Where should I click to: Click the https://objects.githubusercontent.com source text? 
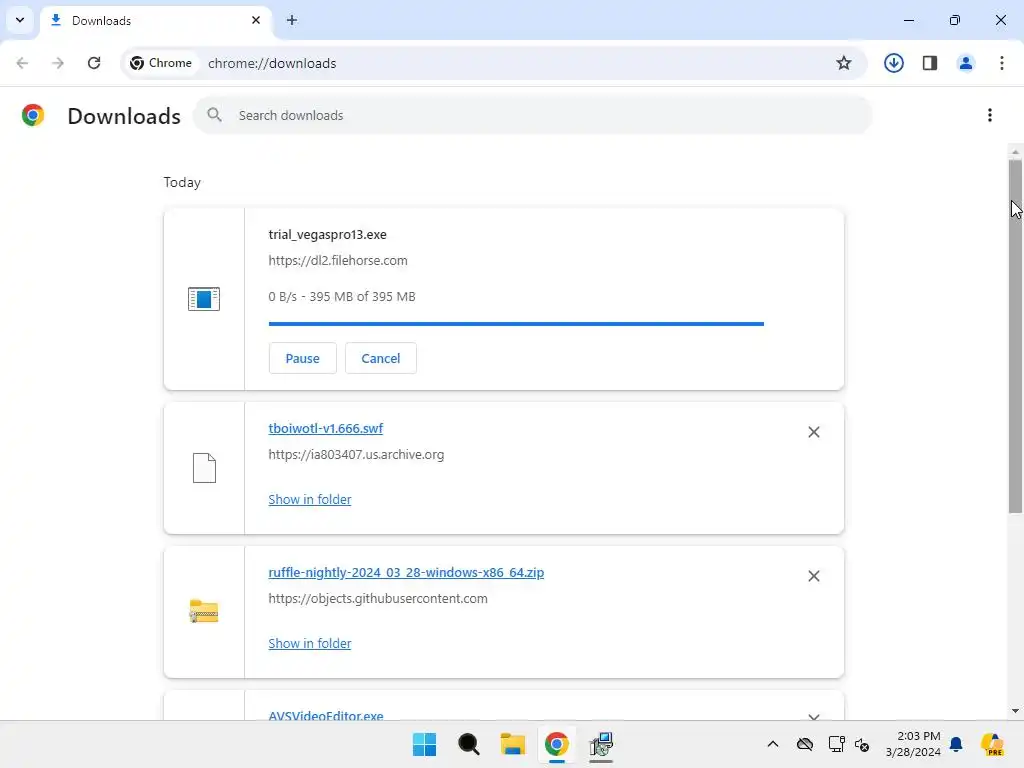coord(377,599)
